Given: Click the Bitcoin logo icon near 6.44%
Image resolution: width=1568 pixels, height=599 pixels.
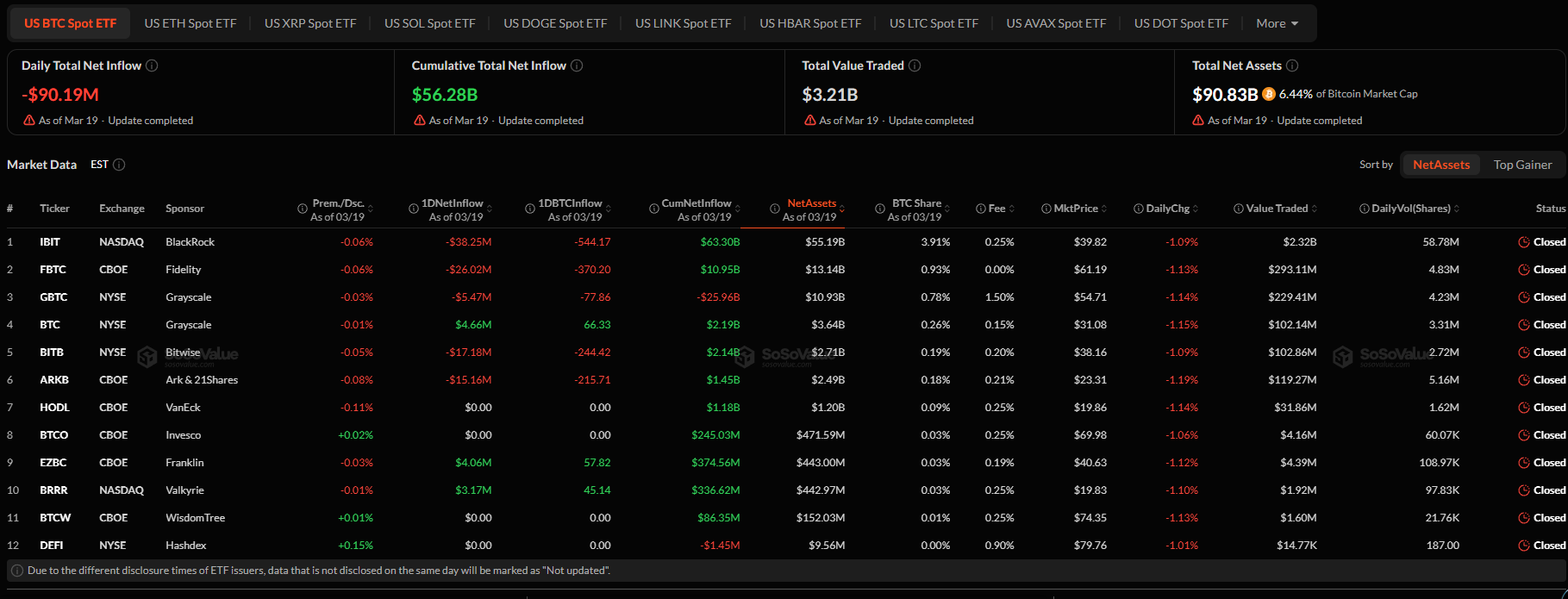Looking at the screenshot, I should coord(1269,94).
